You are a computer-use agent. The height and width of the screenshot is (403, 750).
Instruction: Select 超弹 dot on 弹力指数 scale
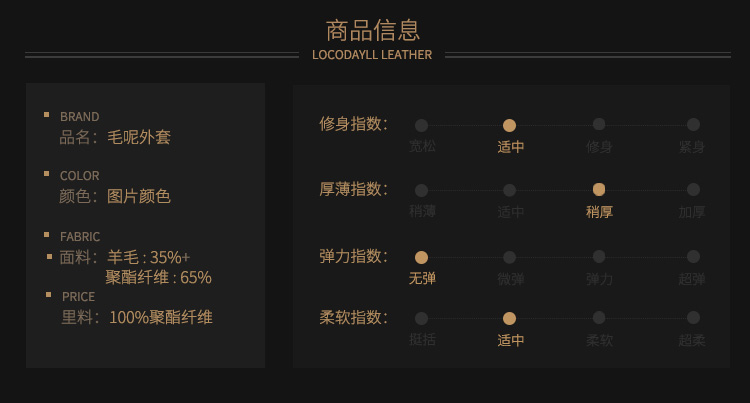point(693,257)
